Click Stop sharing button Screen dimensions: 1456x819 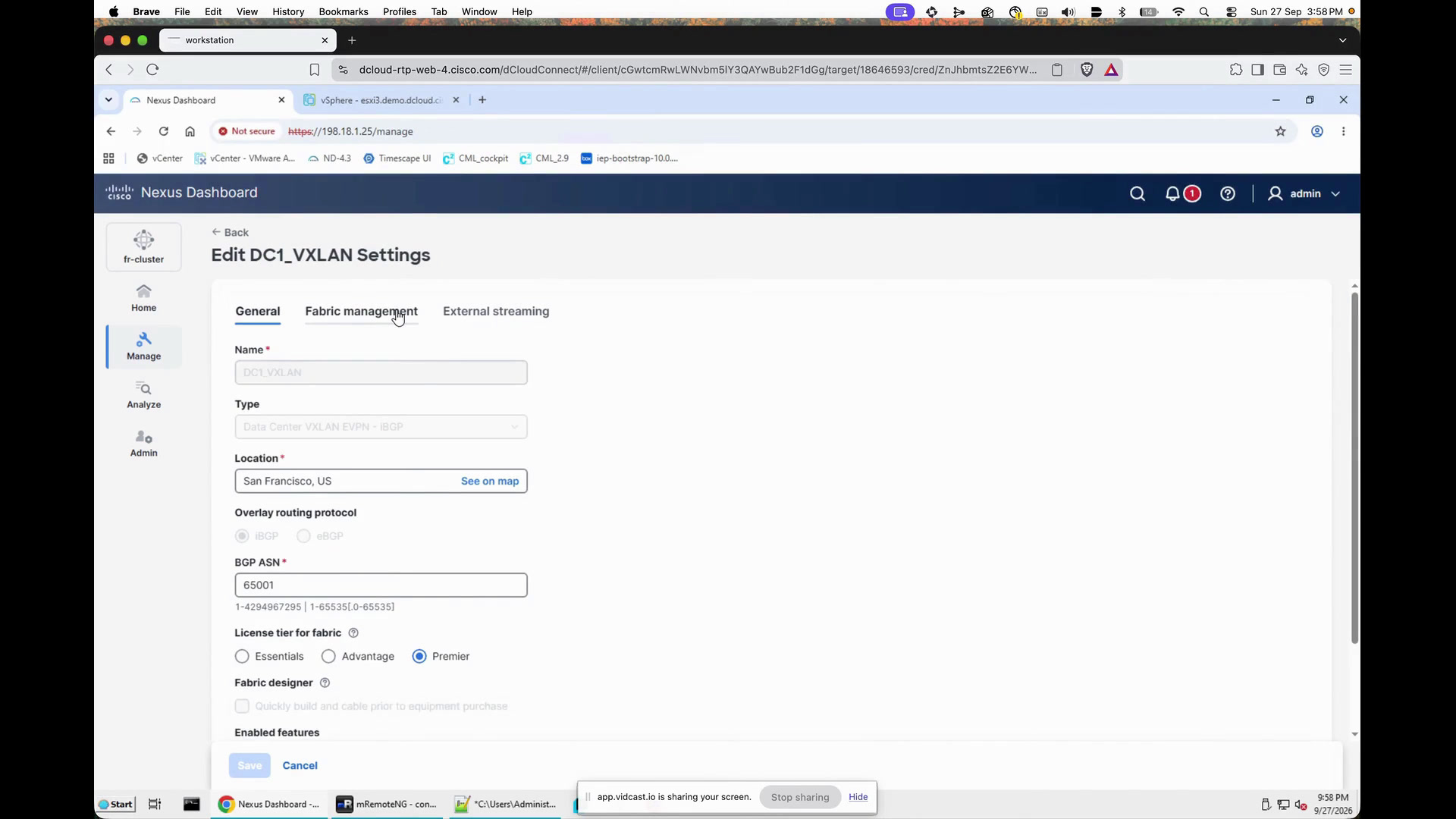800,798
